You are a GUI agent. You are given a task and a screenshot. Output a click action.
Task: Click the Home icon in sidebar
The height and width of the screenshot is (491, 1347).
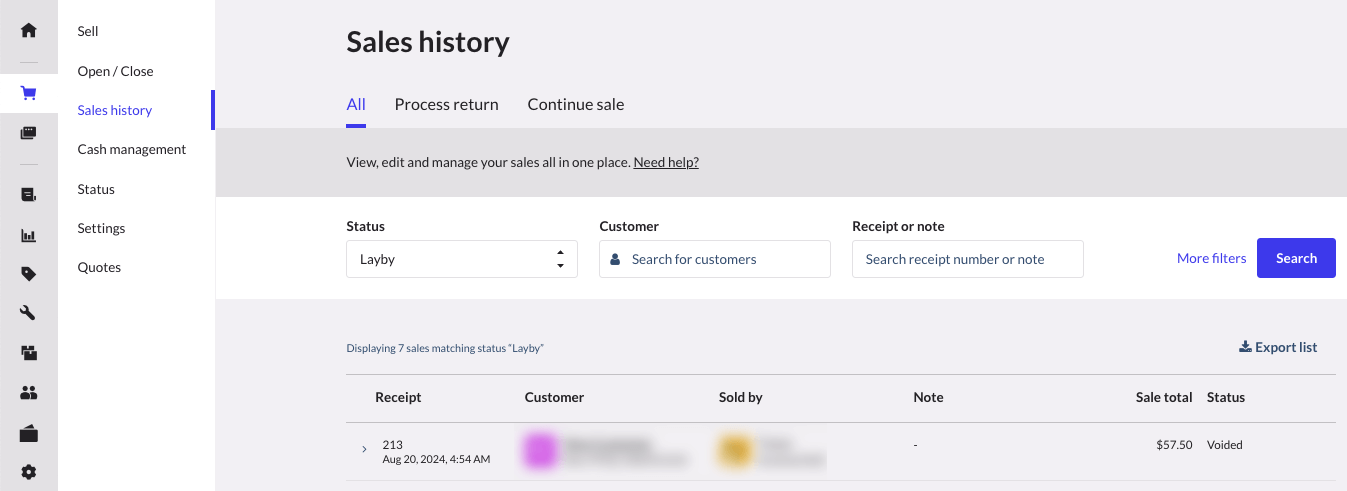[28, 30]
